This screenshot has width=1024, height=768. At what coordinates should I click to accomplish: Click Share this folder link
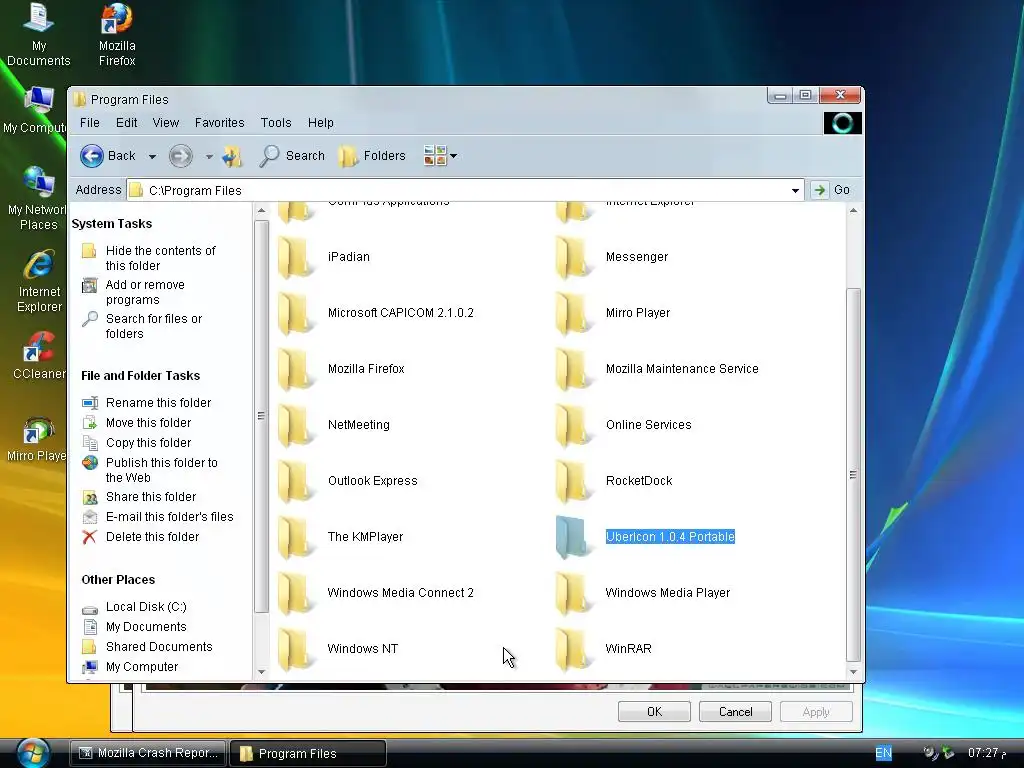(x=151, y=497)
